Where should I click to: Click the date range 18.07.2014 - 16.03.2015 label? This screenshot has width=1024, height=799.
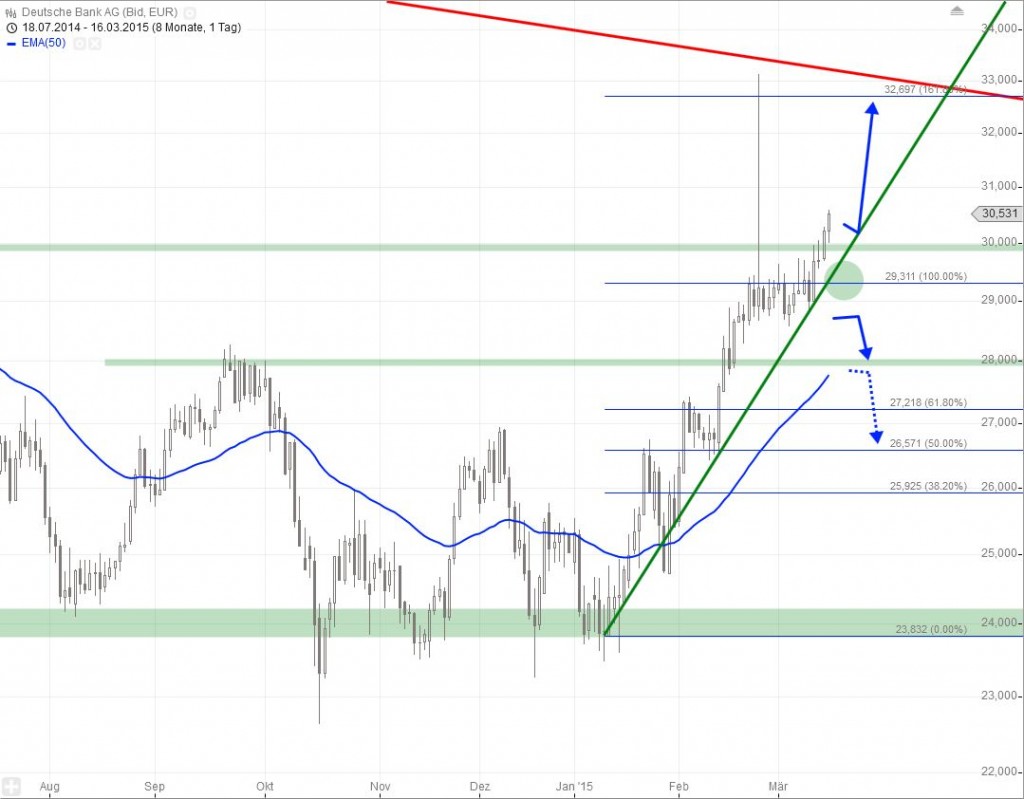click(86, 29)
